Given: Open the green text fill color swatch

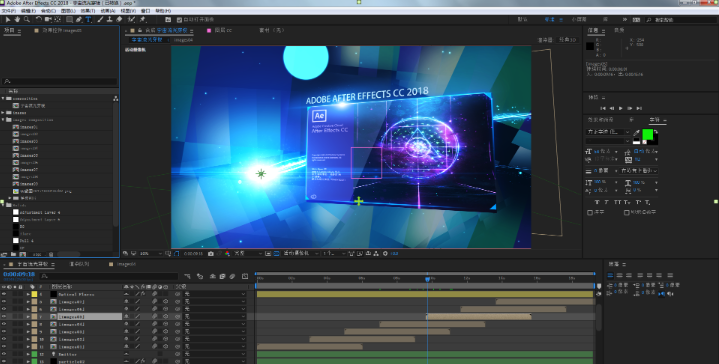Looking at the screenshot, I should tap(647, 134).
